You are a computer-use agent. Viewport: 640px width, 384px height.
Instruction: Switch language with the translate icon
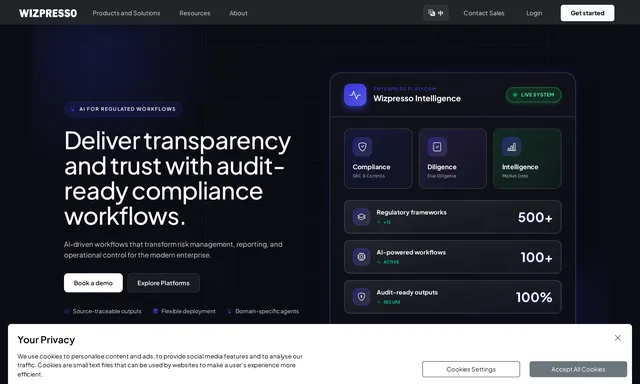pos(436,13)
